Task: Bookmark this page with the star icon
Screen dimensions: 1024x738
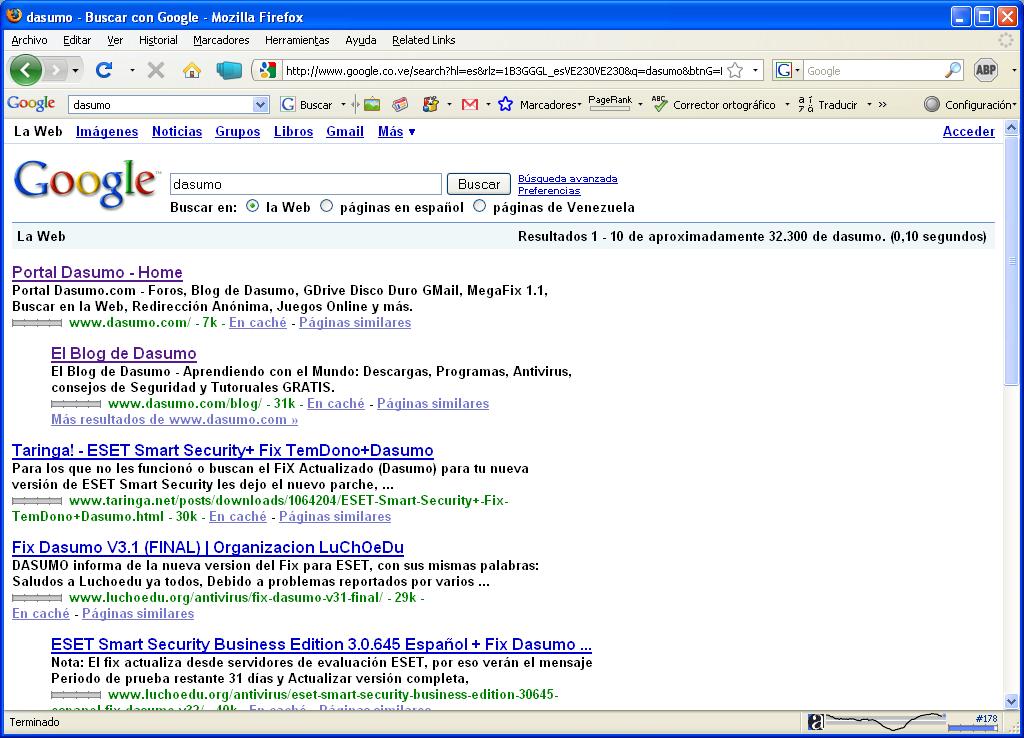Action: [735, 70]
